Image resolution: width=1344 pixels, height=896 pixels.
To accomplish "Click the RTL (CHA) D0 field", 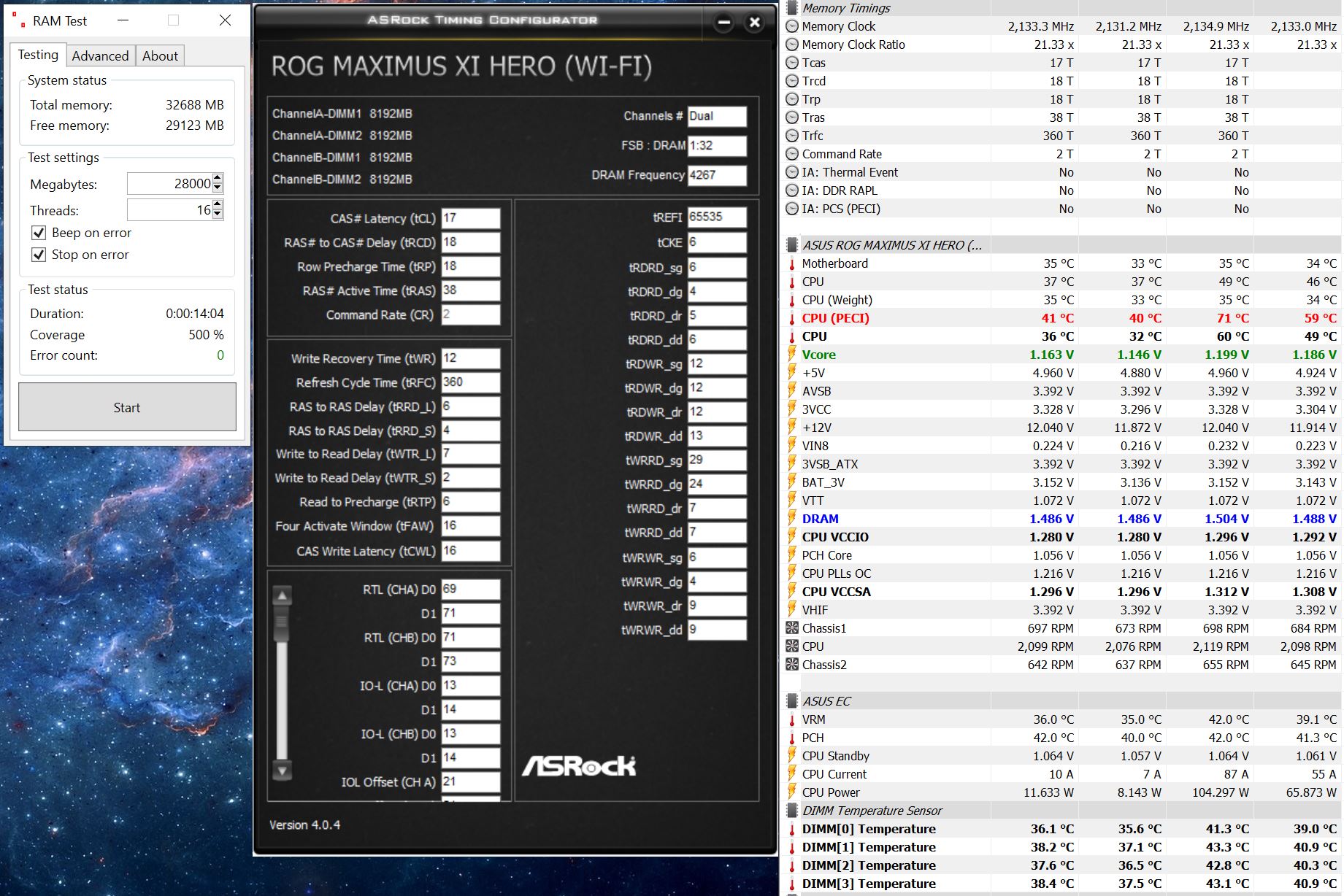I will (471, 589).
